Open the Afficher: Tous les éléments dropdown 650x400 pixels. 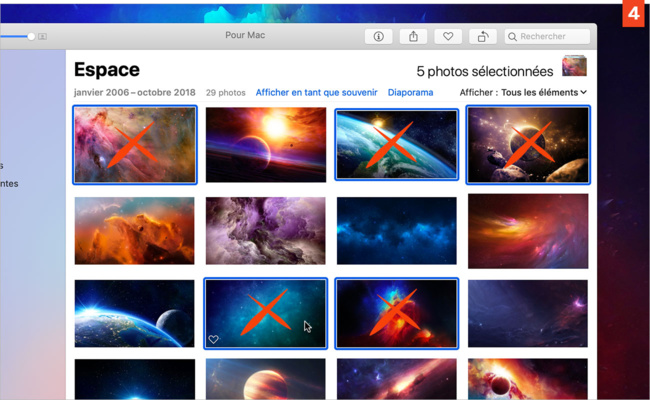[x=523, y=92]
